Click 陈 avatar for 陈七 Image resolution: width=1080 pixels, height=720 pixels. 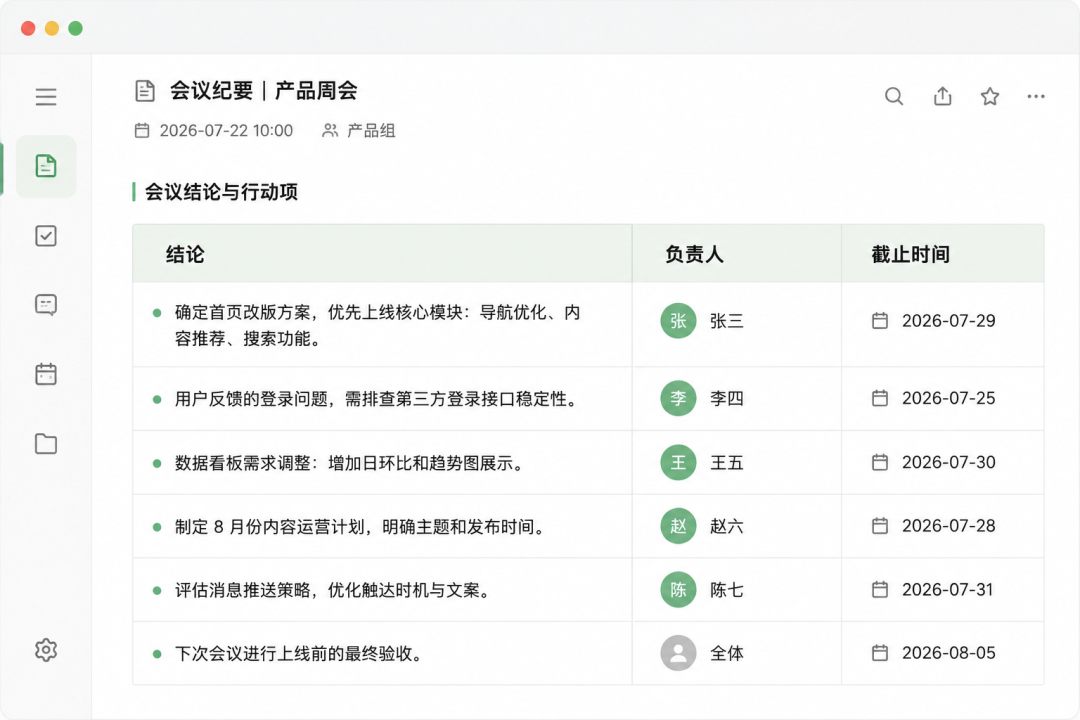678,590
